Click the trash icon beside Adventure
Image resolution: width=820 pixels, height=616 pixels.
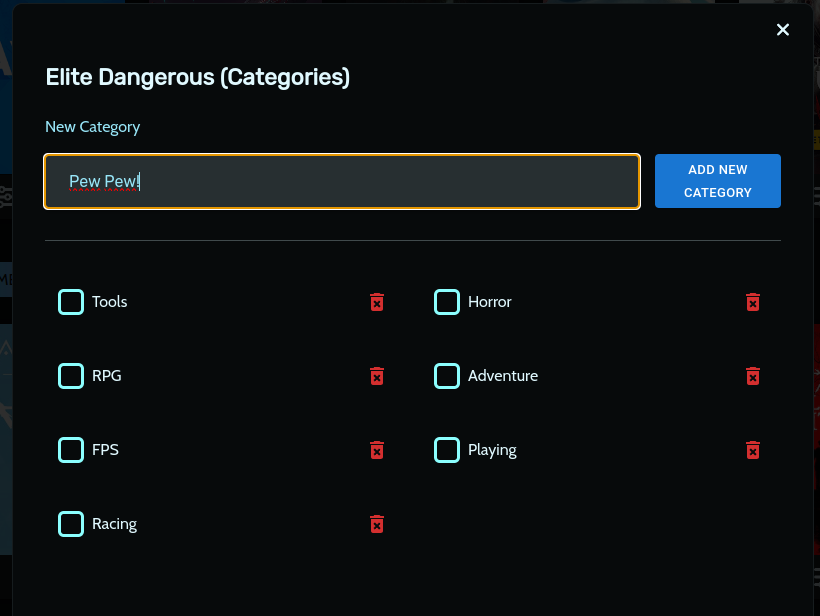point(753,376)
